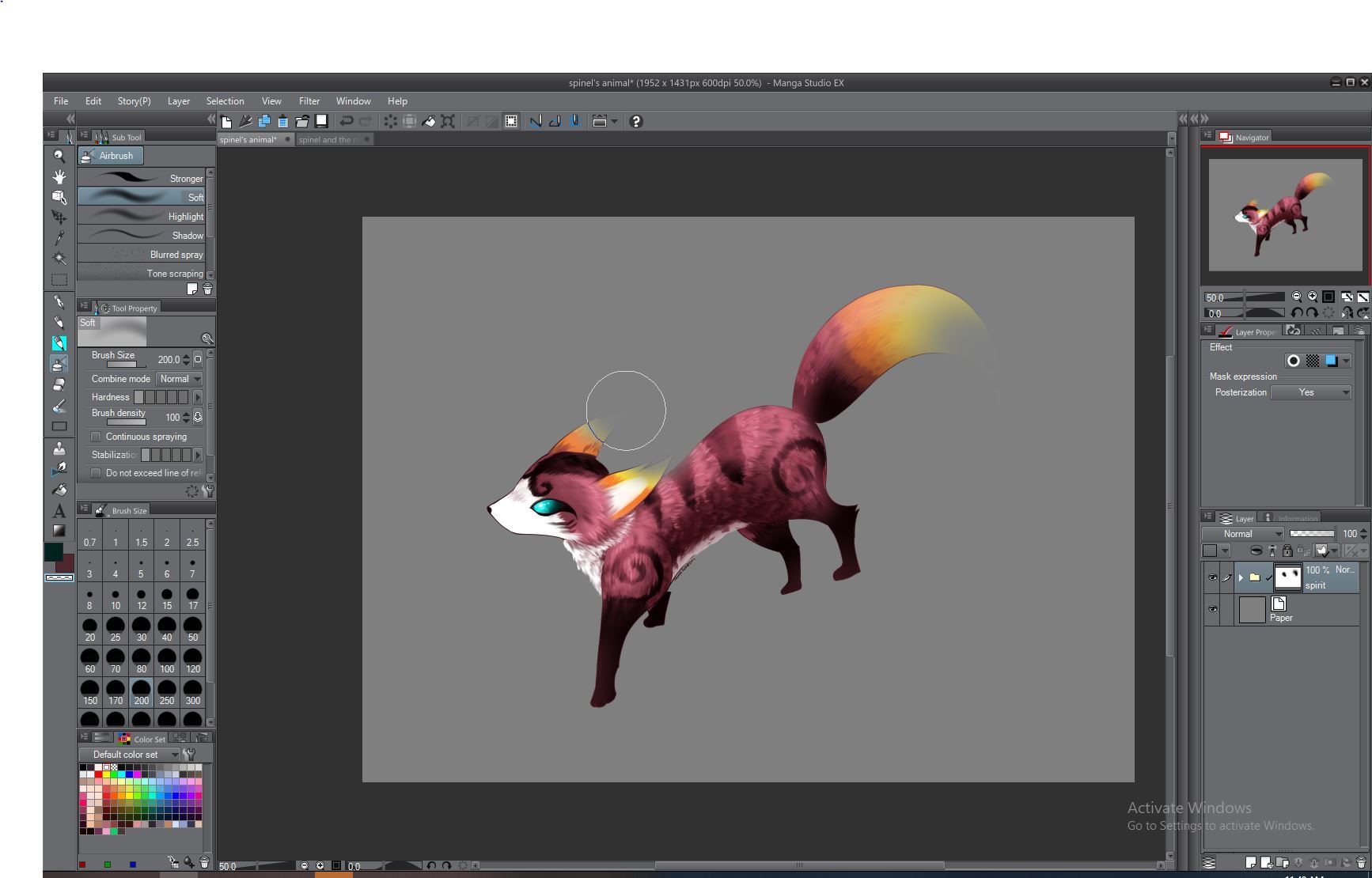This screenshot has height=878, width=1372.
Task: Select the Eraser tool in the toolbox
Action: pos(59,384)
